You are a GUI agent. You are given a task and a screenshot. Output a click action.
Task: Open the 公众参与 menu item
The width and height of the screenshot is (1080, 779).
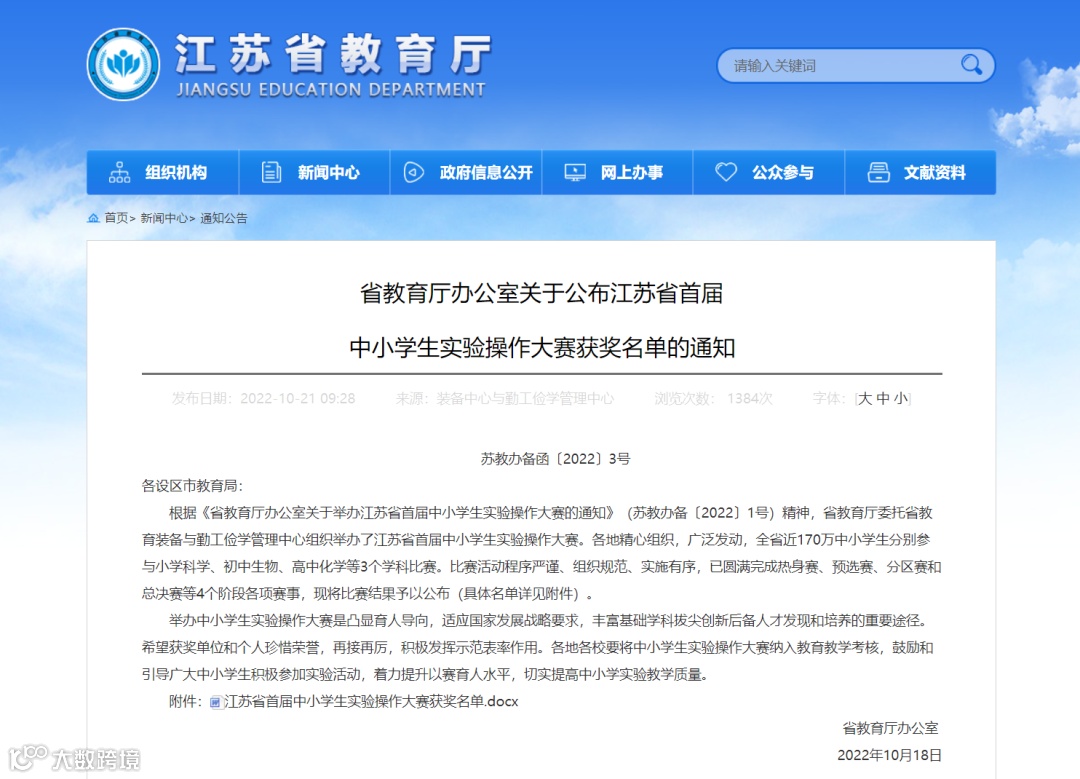[769, 172]
